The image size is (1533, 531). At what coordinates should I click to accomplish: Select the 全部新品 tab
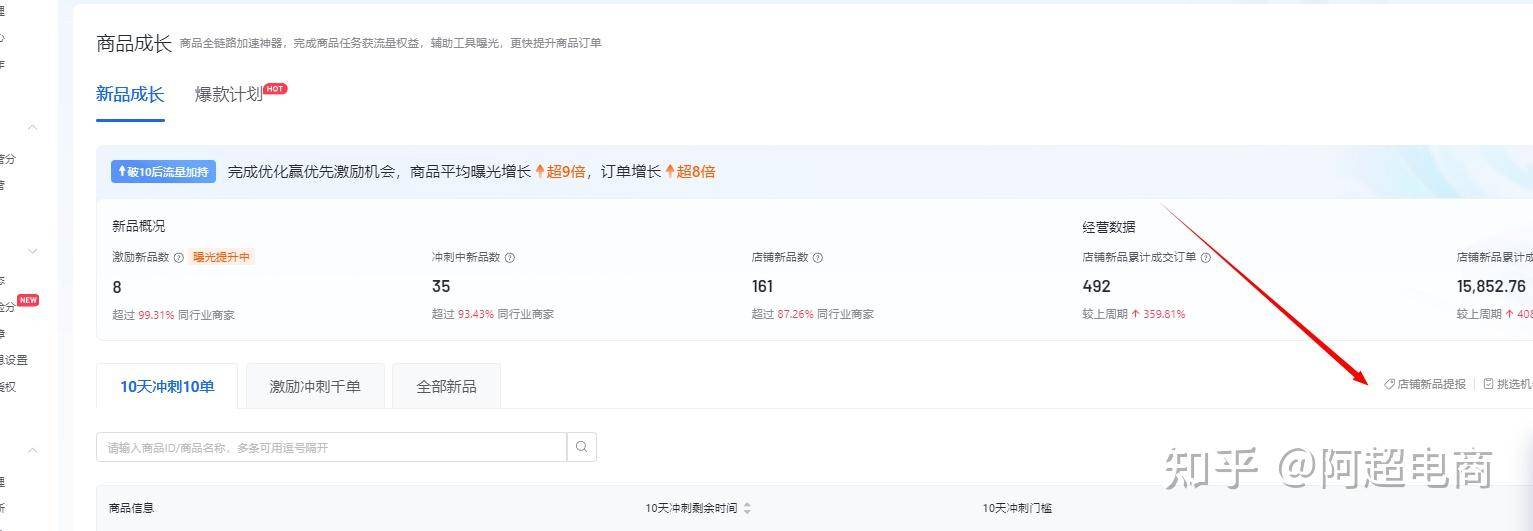446,386
